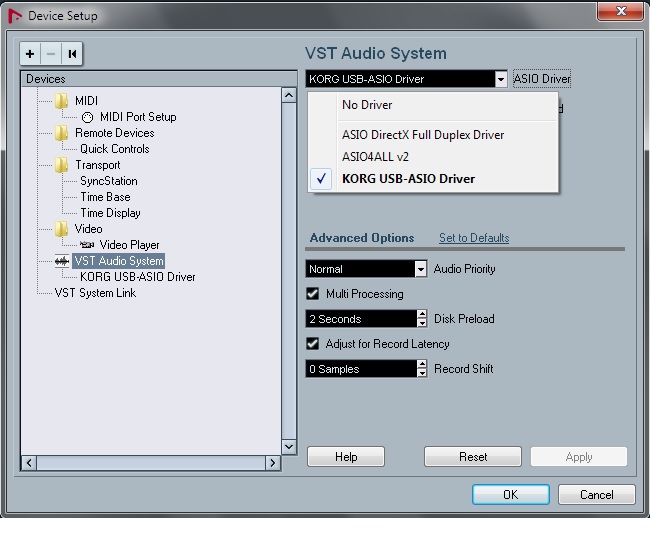Click the Cubase logo in title bar

pos(15,16)
